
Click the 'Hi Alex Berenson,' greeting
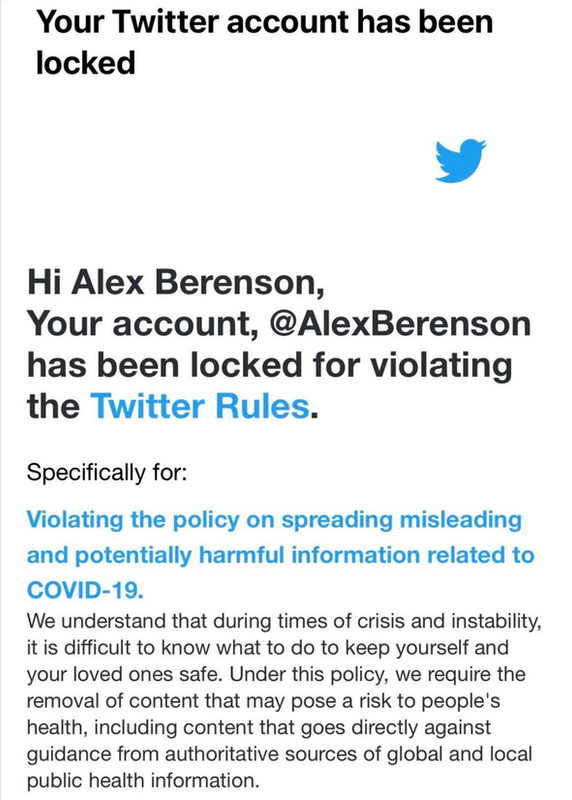[176, 282]
